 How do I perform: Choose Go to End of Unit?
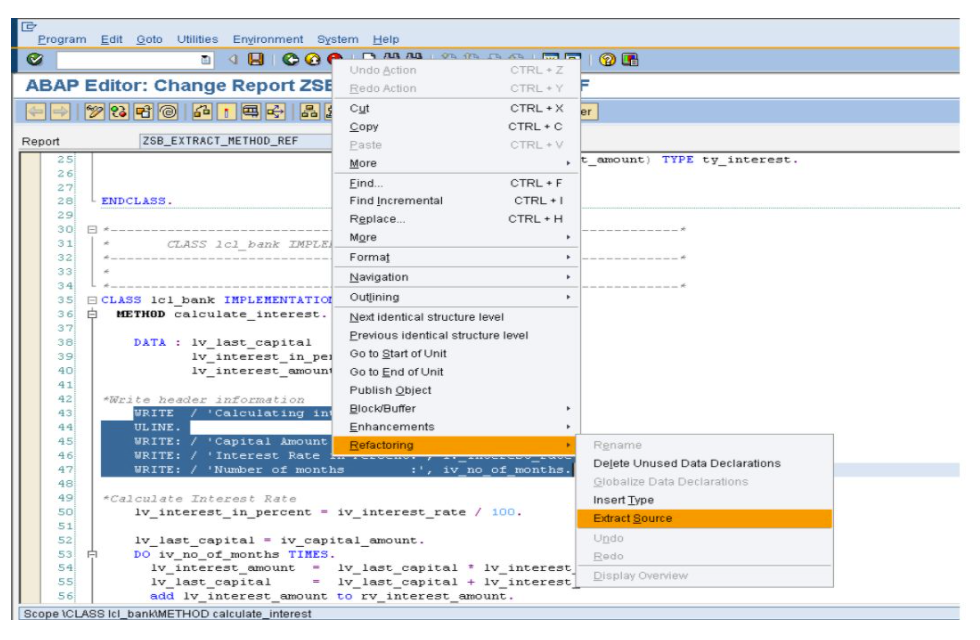click(x=456, y=372)
